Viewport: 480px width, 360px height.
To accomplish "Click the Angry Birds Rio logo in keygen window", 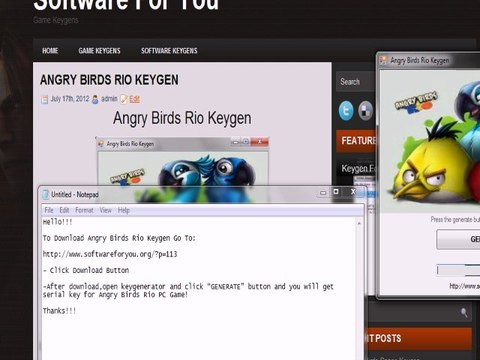I will point(416,102).
